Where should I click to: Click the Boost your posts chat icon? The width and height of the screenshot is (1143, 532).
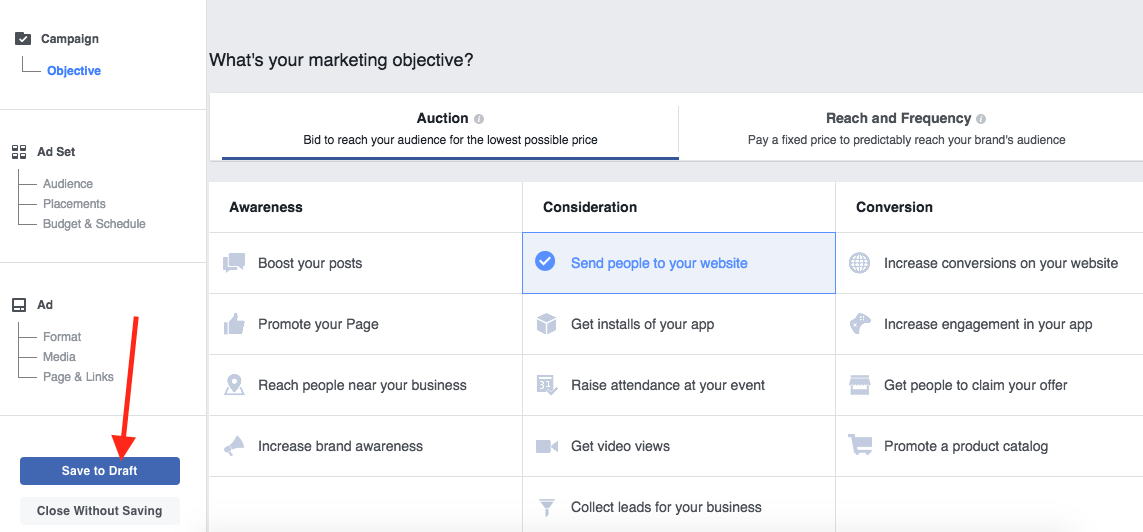pyautogui.click(x=234, y=263)
